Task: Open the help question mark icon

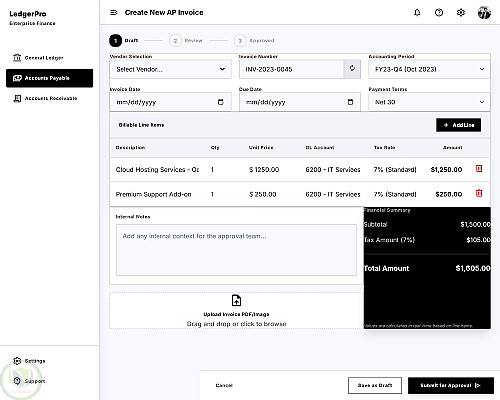Action: pos(439,13)
